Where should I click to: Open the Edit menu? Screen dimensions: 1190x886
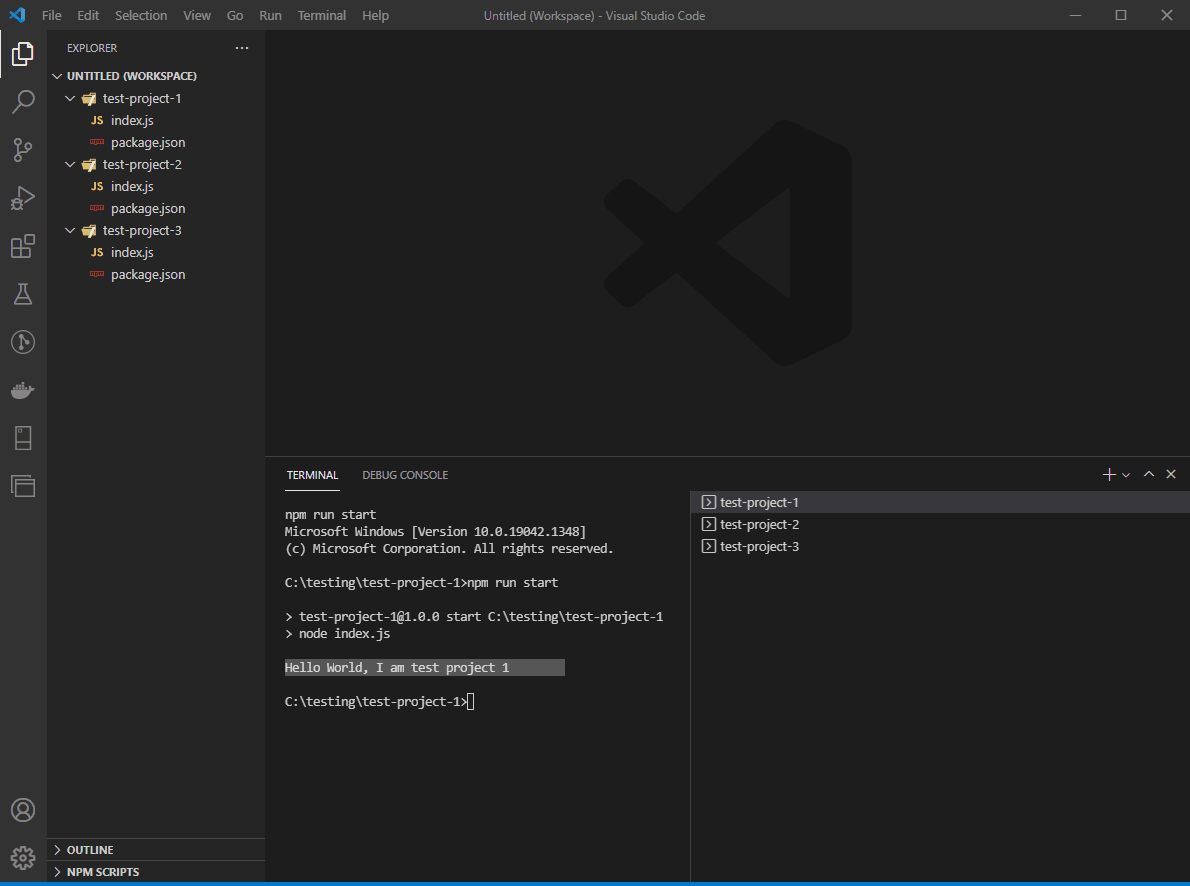(88, 15)
